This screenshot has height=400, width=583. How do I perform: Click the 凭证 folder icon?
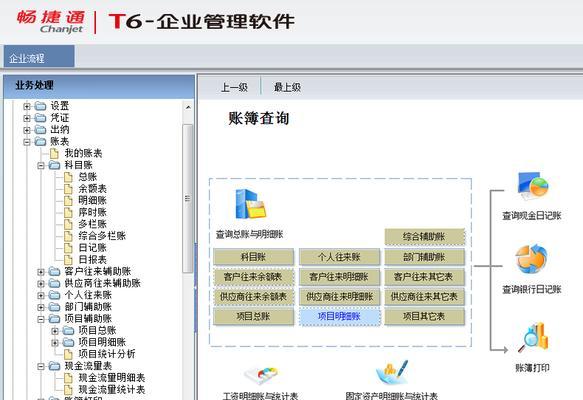pyautogui.click(x=40, y=118)
